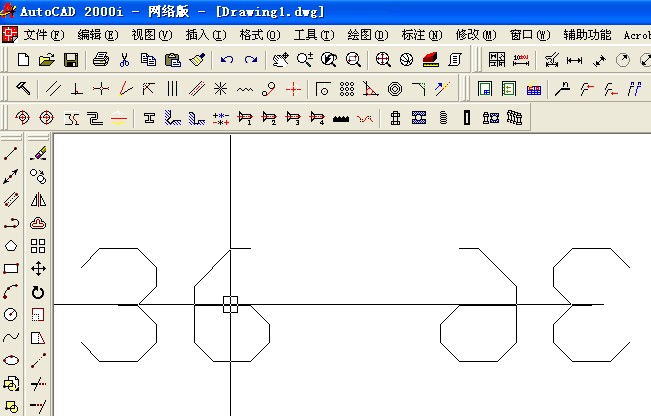Click the arrow icon numbered 4
651x416 pixels.
[317, 118]
